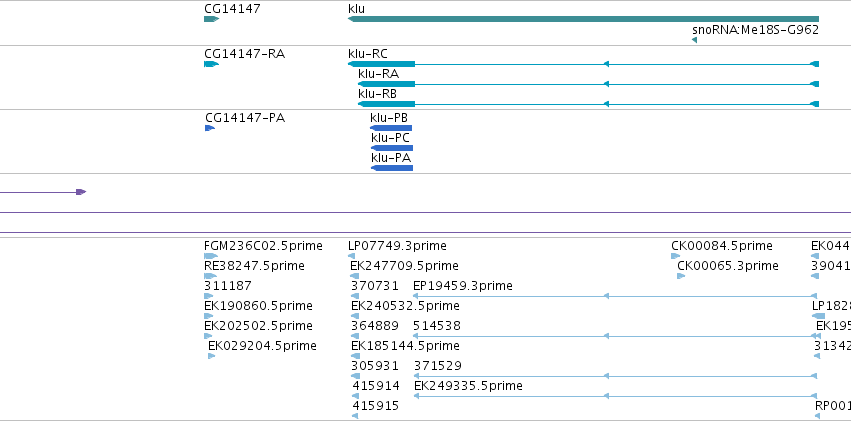Select the snoRNA:Me18S-G962 arrow glyph
The height and width of the screenshot is (421, 851).
tap(695, 40)
